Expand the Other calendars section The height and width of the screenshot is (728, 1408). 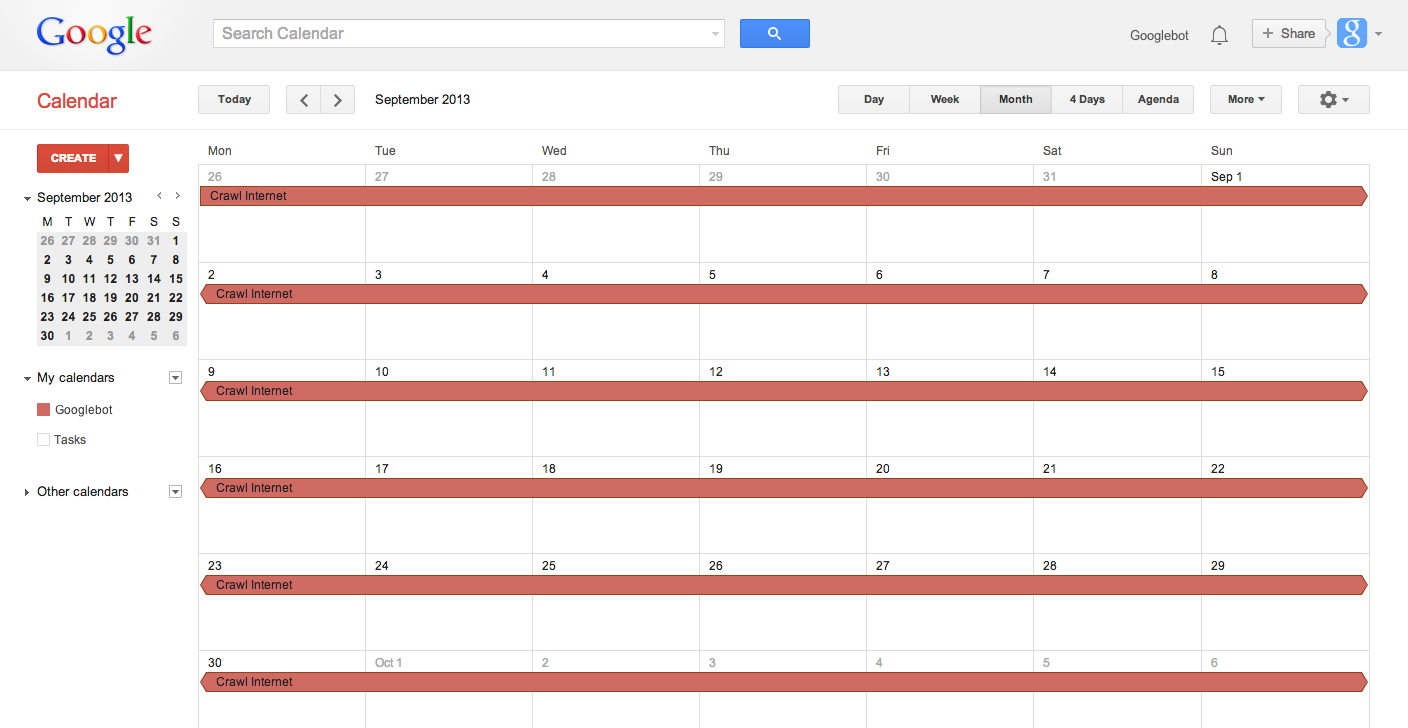pyautogui.click(x=27, y=492)
